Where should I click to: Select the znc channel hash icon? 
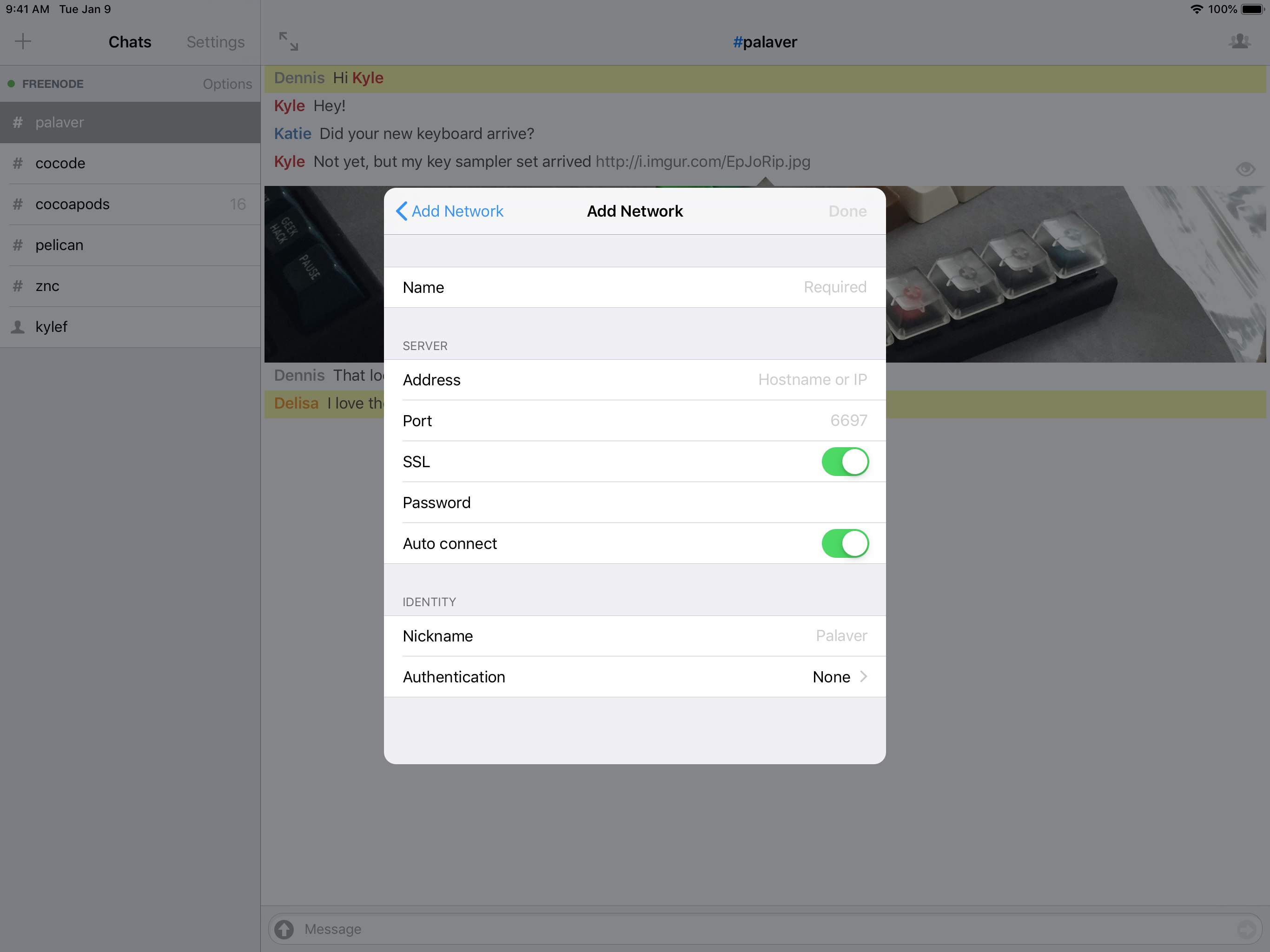(x=19, y=286)
